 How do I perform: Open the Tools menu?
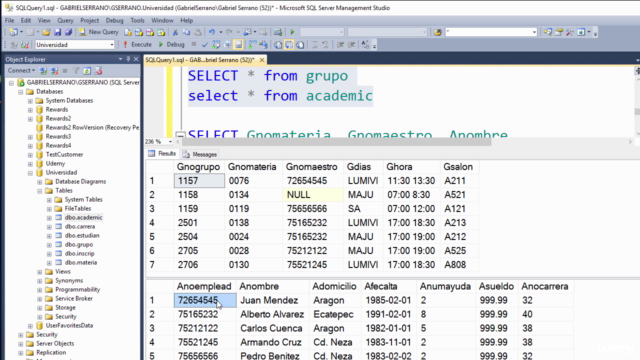coord(137,20)
